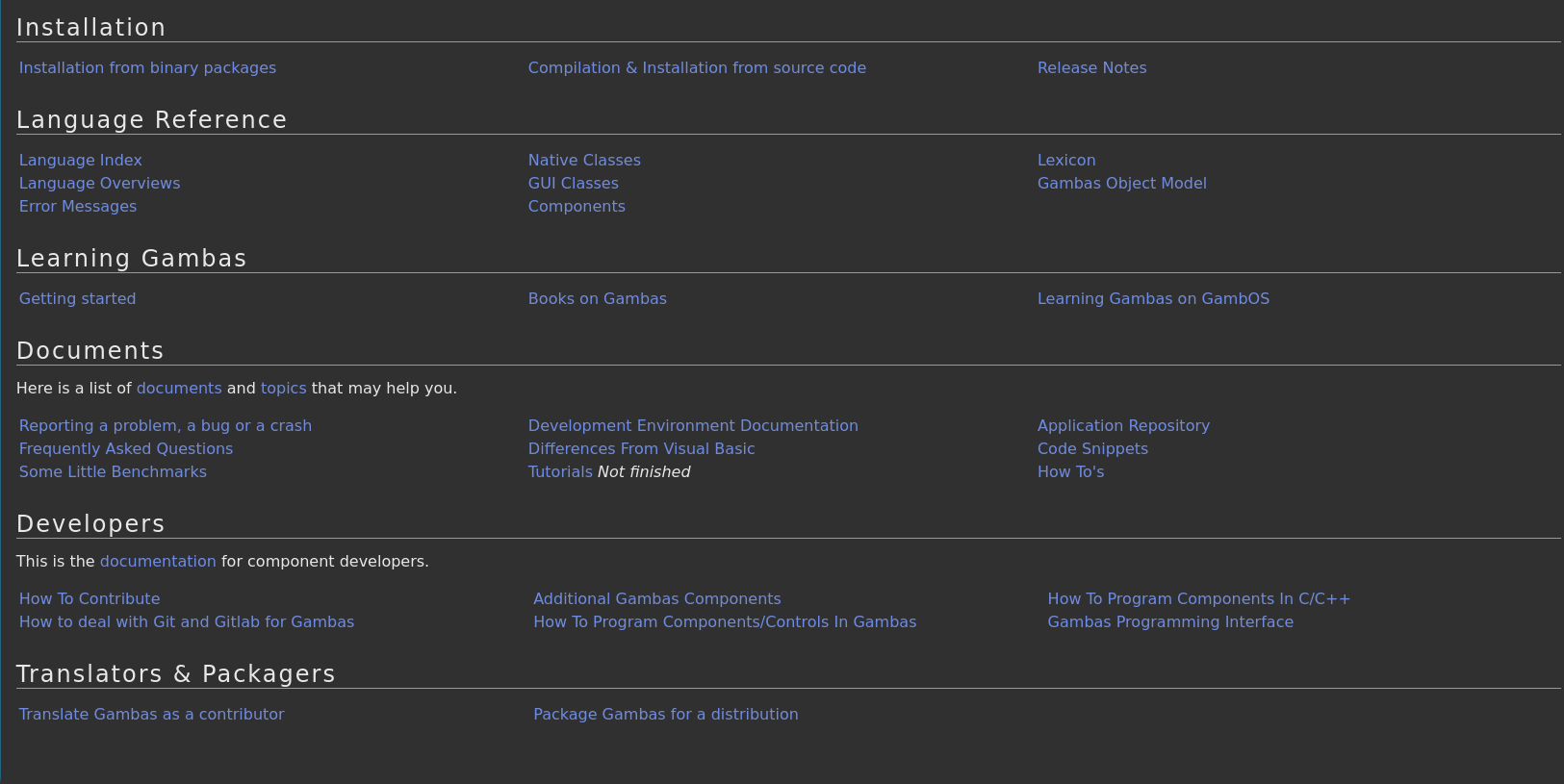Open the Lexicon page
1564x784 pixels.
coord(1066,161)
